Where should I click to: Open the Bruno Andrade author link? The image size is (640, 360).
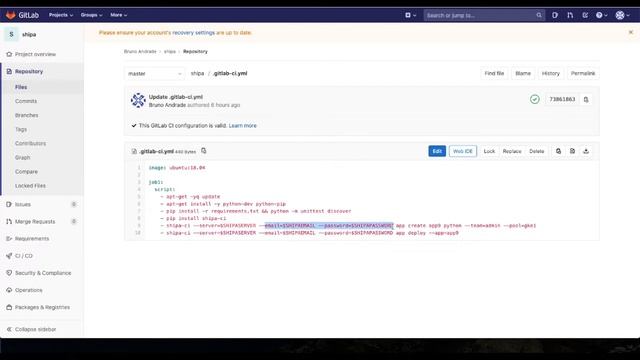pyautogui.click(x=167, y=105)
